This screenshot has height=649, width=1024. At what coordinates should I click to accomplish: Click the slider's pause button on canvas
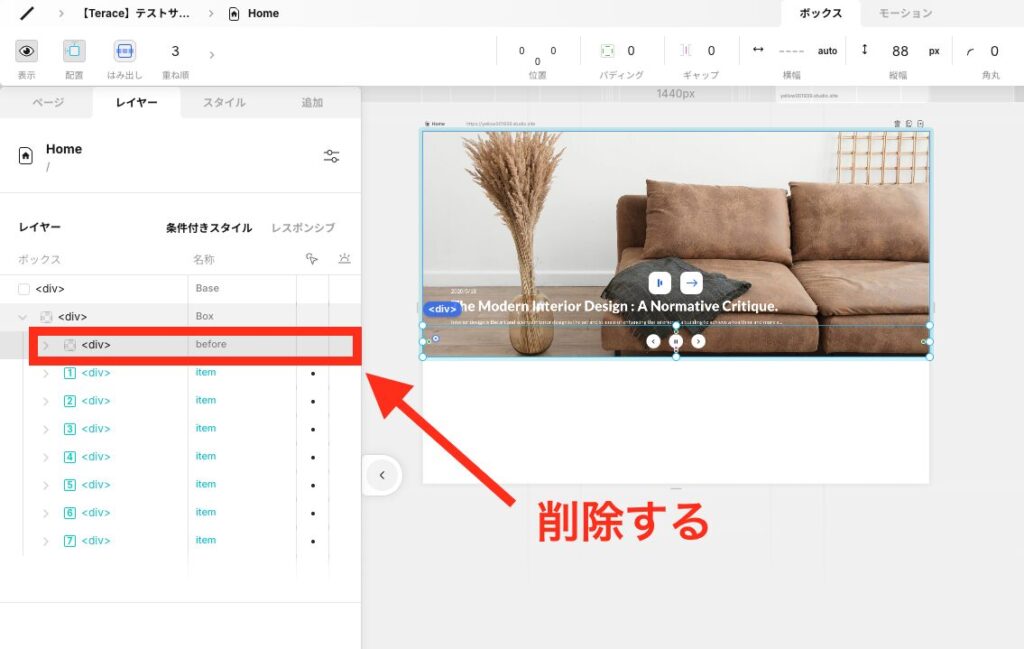676,341
